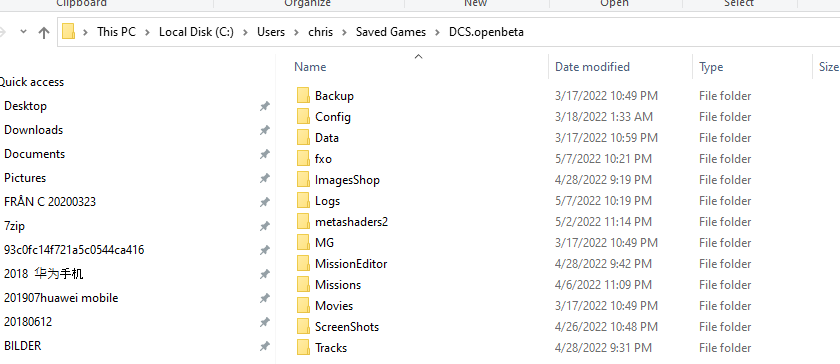Go to Saved Games in breadcrumb

[x=391, y=32]
